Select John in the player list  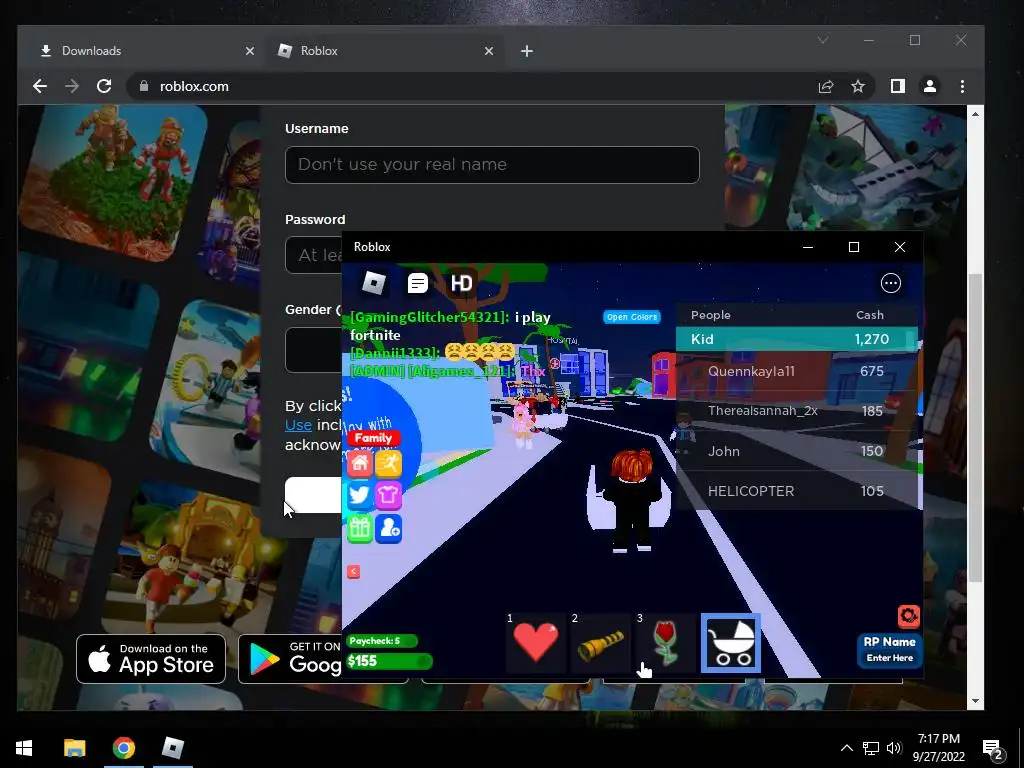(x=796, y=451)
